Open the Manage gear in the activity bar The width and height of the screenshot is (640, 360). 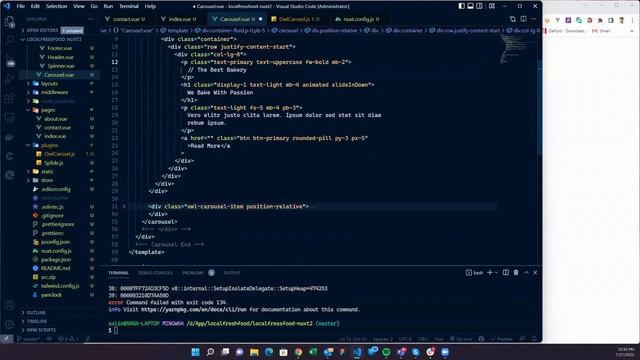(x=9, y=324)
